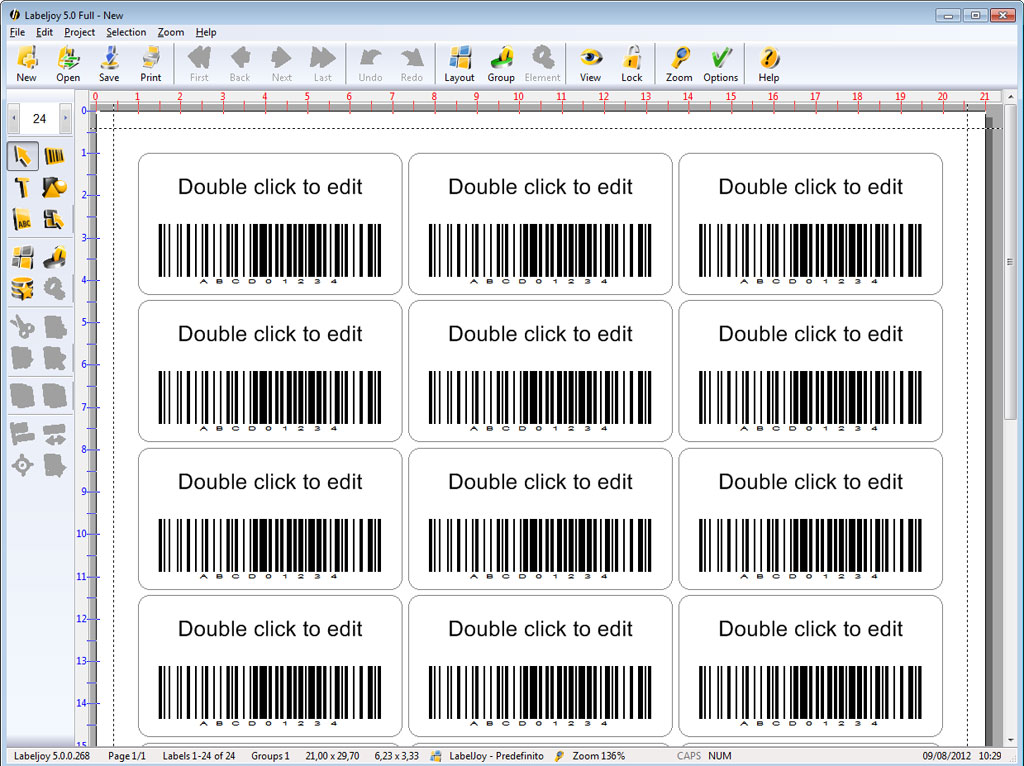The image size is (1024, 766).
Task: Save the project with the Save icon
Action: point(109,64)
